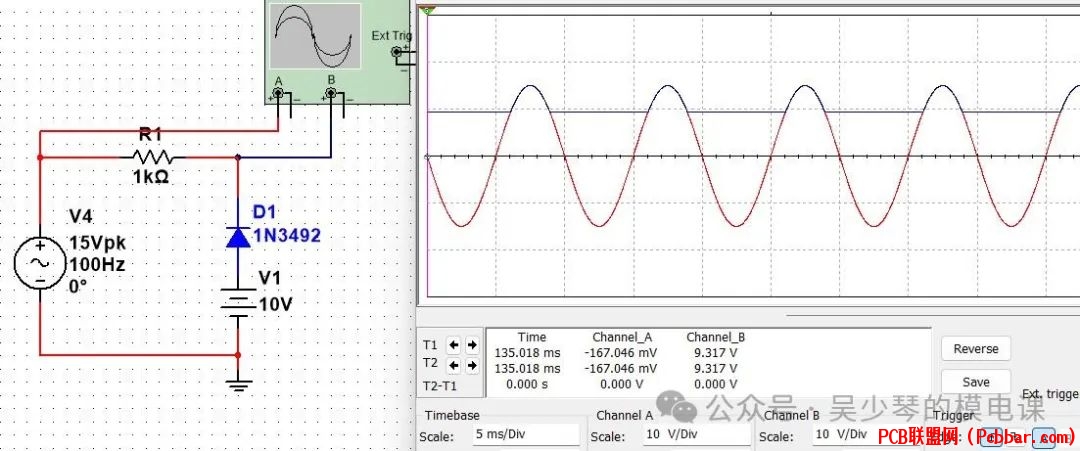Select the 15Vpk source amplitude label
The image size is (1080, 451).
[x=97, y=244]
